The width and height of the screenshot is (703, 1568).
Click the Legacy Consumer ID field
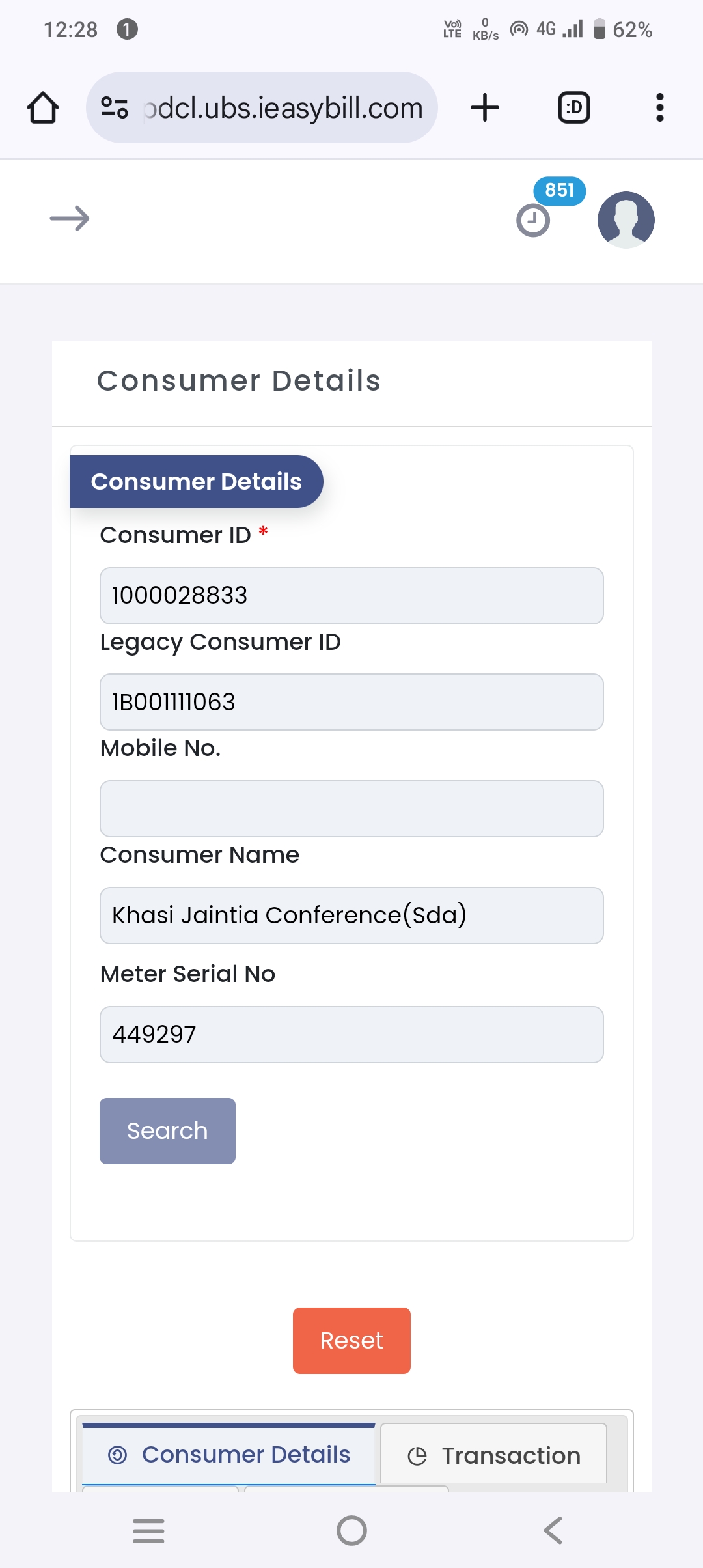click(351, 702)
